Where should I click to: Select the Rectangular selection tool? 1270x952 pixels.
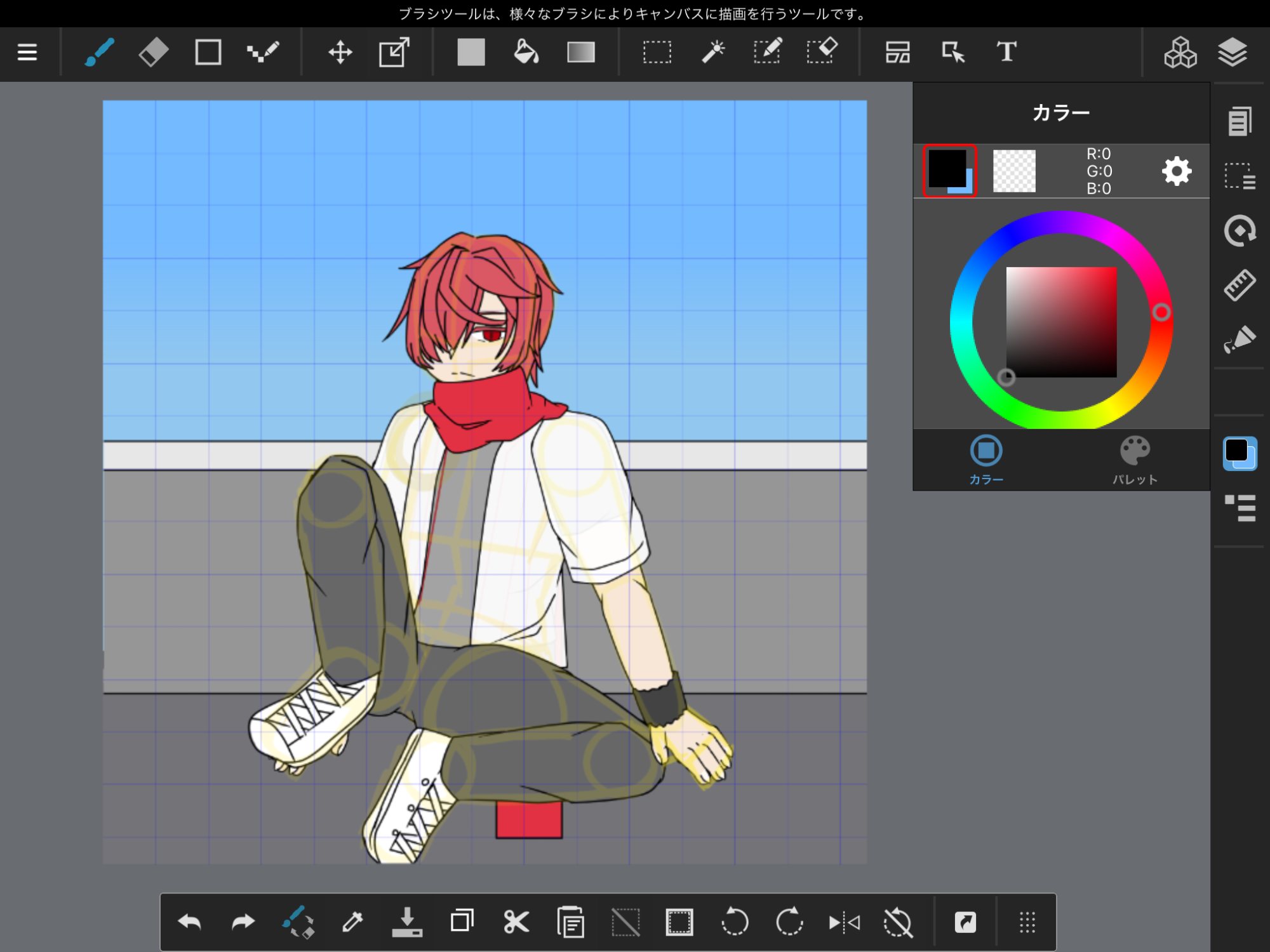(657, 52)
